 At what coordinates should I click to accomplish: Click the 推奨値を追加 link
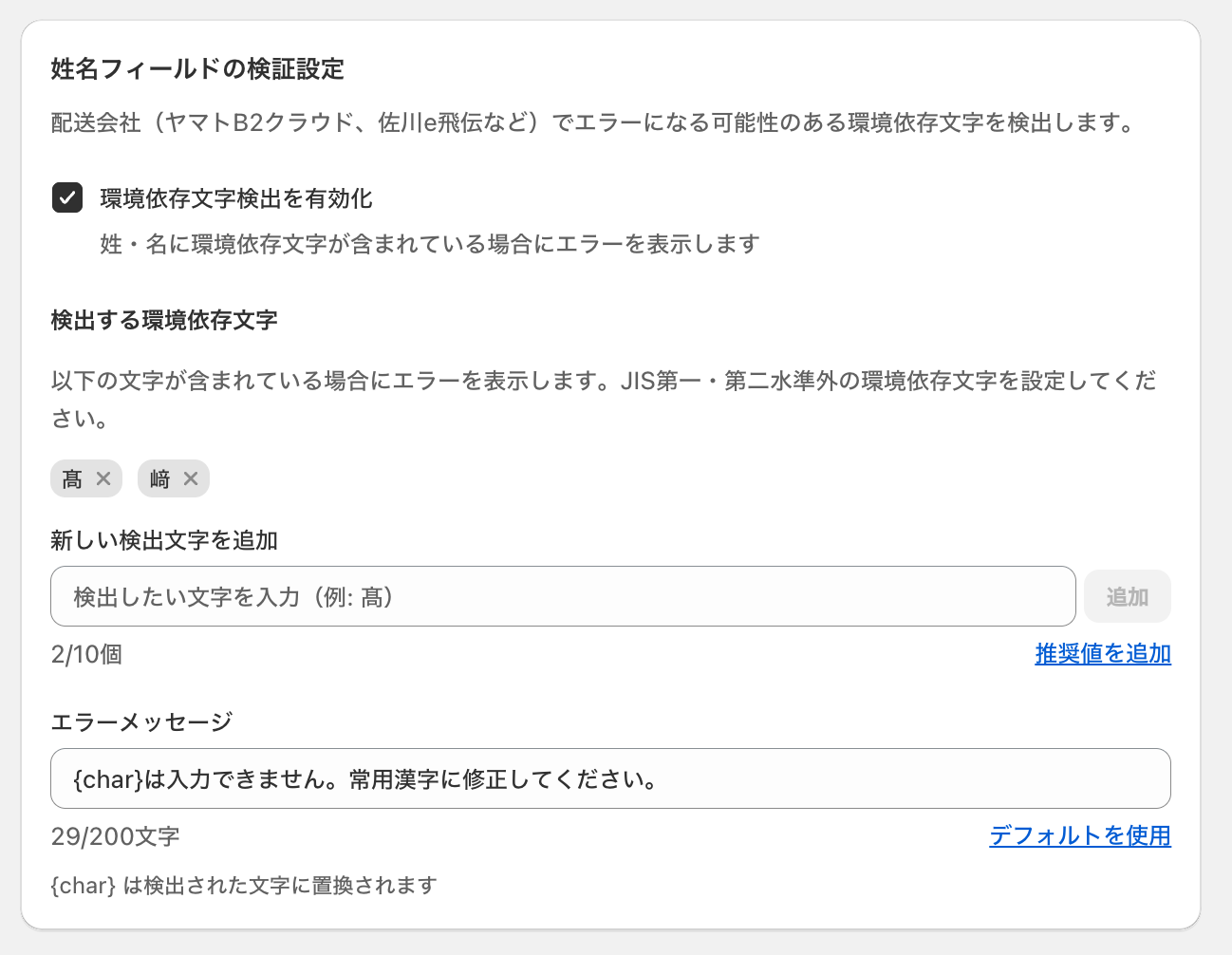pos(1102,653)
